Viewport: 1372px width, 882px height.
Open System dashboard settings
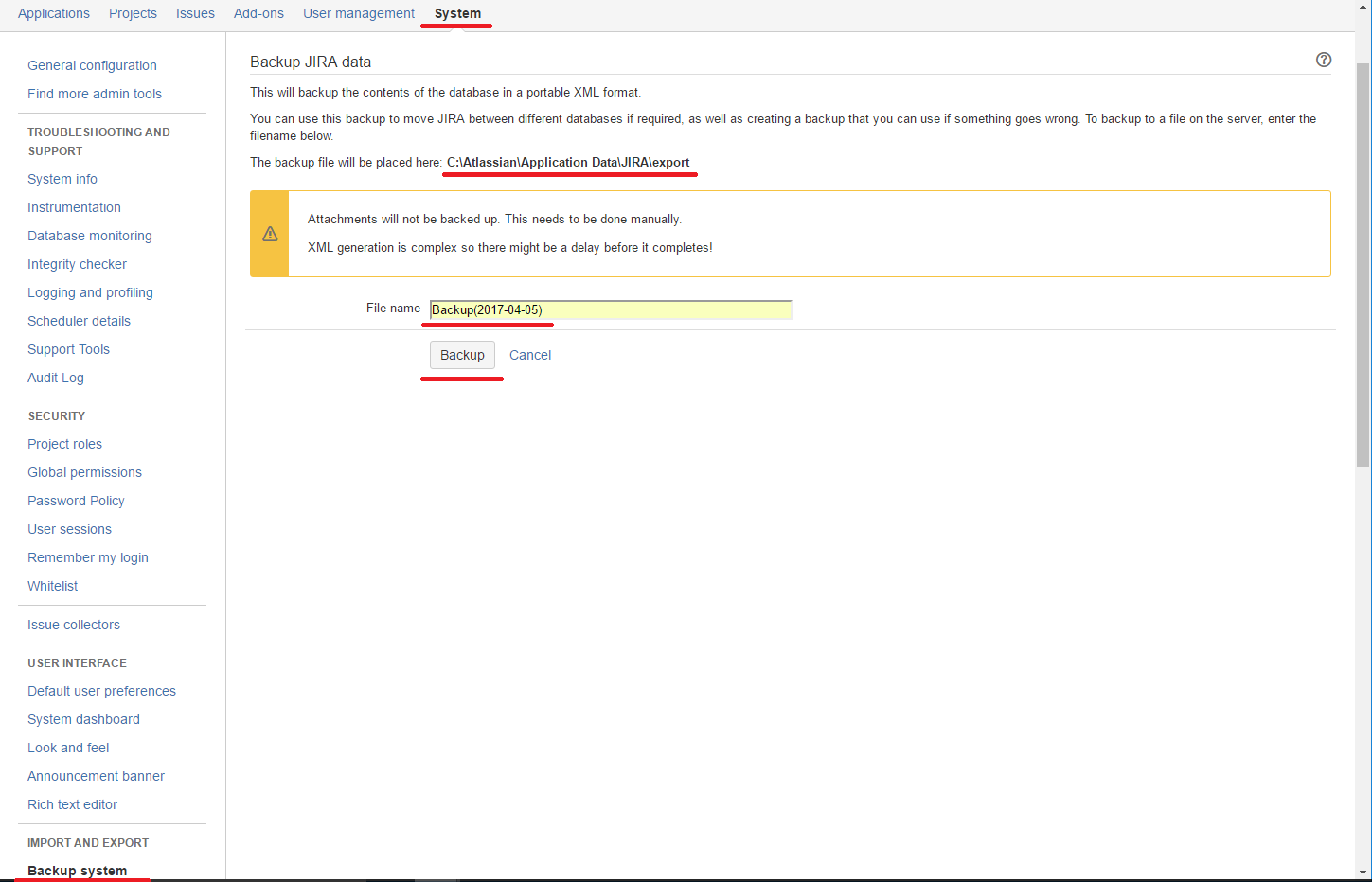click(x=83, y=719)
